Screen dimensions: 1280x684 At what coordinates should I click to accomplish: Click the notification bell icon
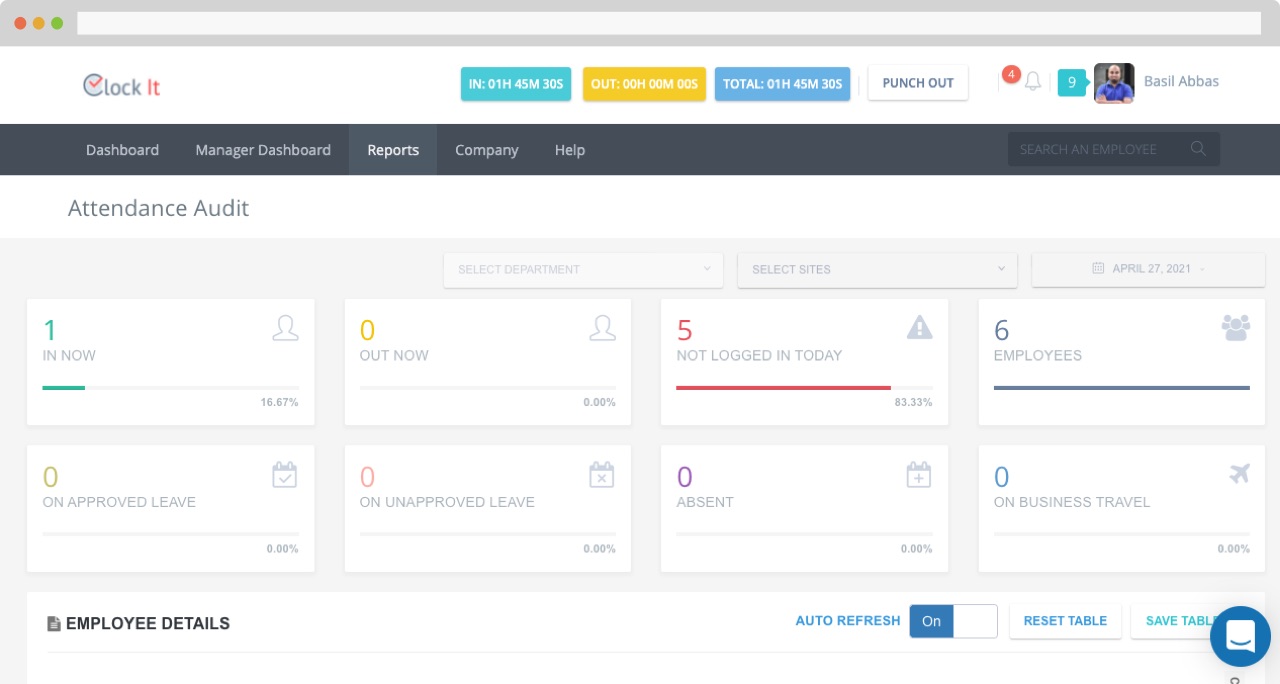1033,81
